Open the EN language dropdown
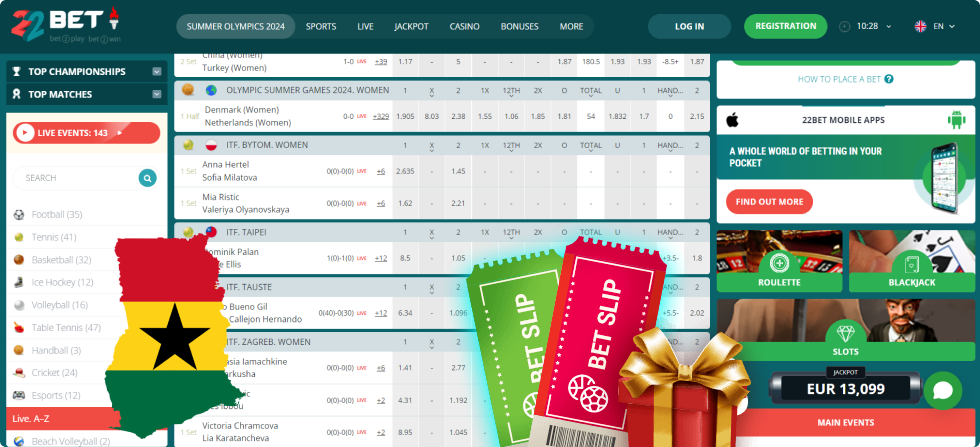The height and width of the screenshot is (447, 980). (x=944, y=26)
